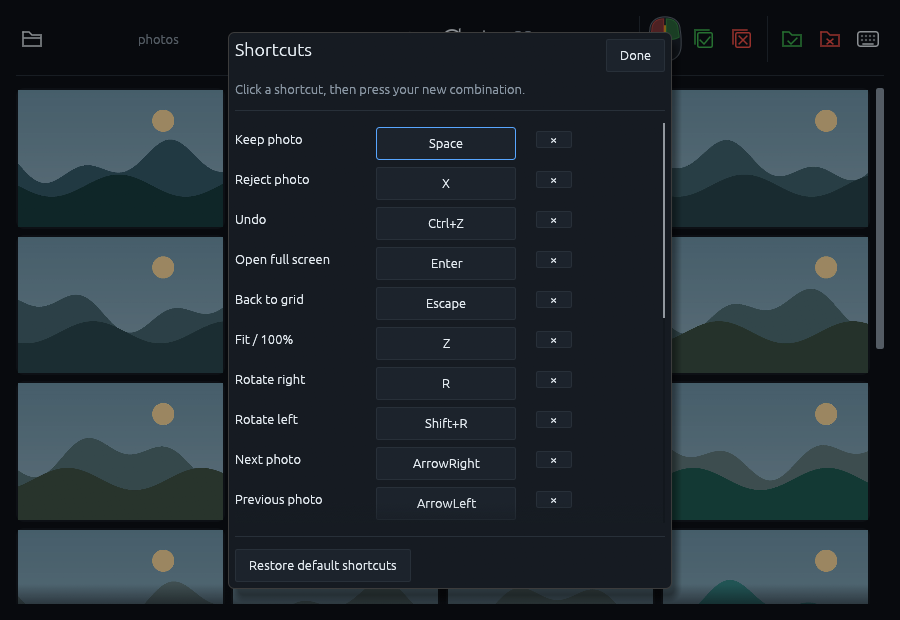Click the ArrowRight binding for Next photo
This screenshot has width=900, height=620.
[446, 463]
